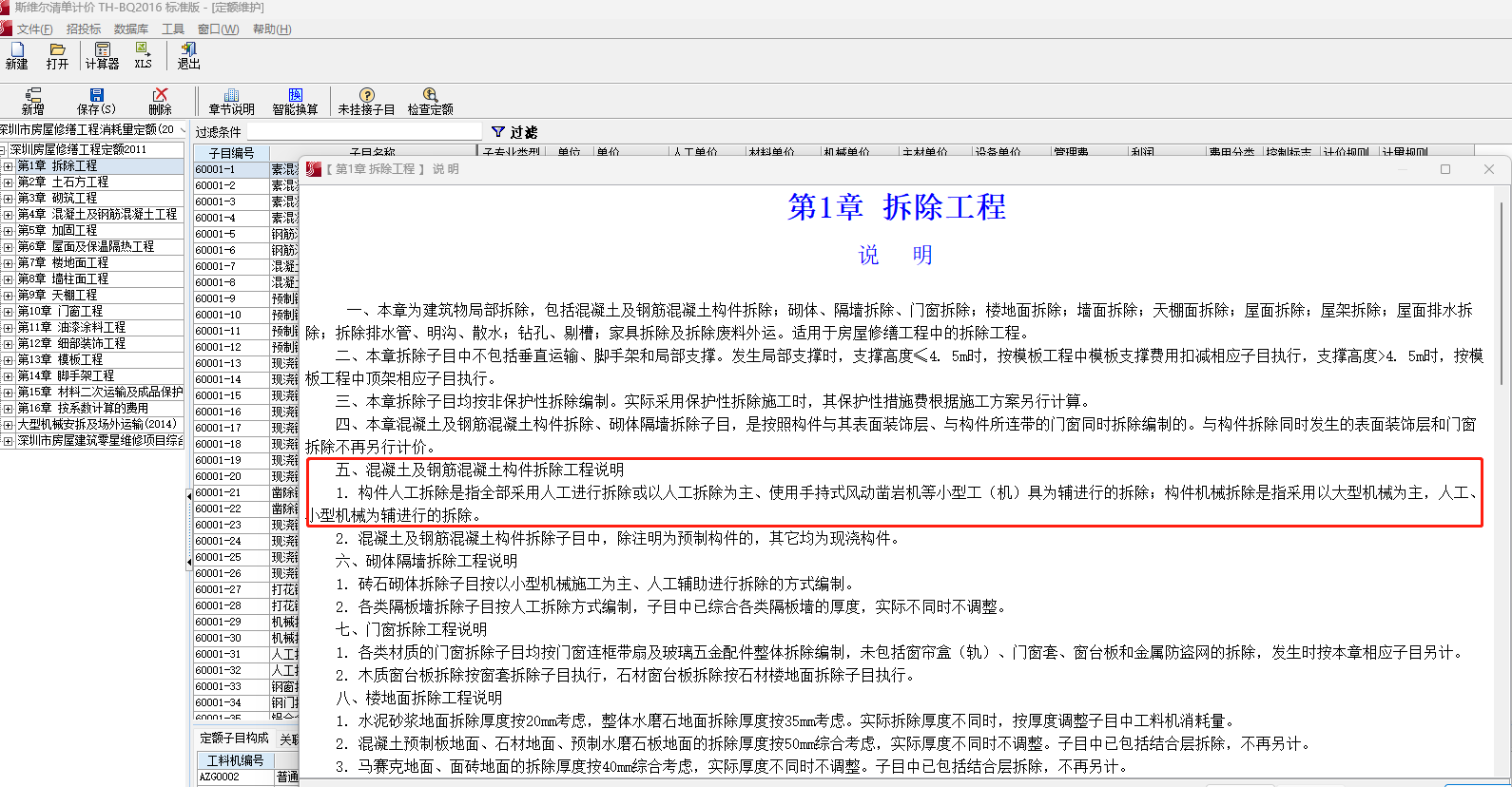Select row 60001-1 in the table

coord(231,169)
